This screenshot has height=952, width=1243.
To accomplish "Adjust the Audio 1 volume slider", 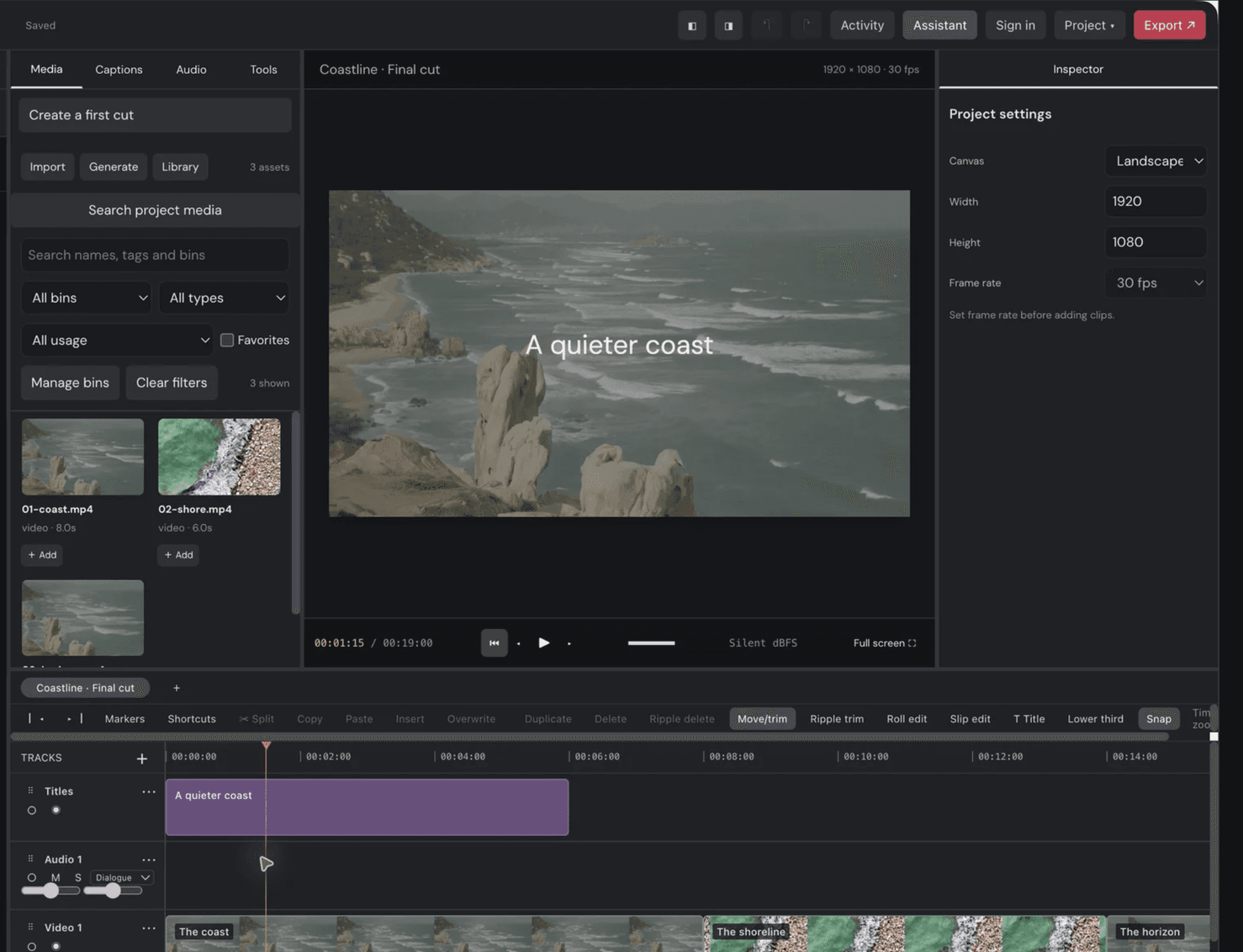I will pos(50,891).
